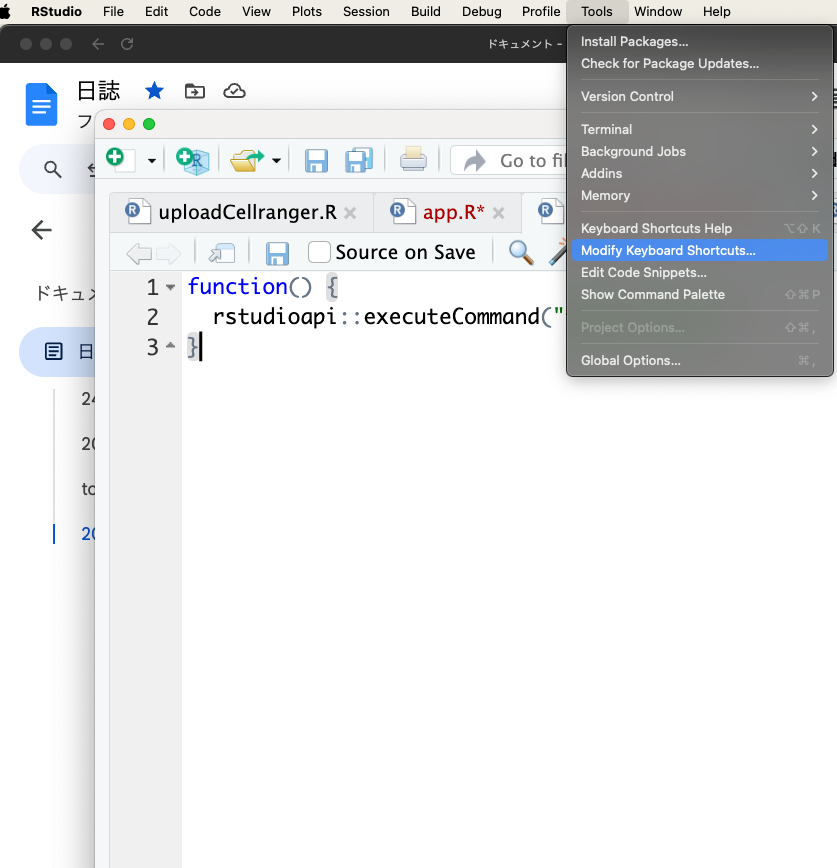The height and width of the screenshot is (868, 837).
Task: Expand the recent files dropdown arrow
Action: (276, 161)
